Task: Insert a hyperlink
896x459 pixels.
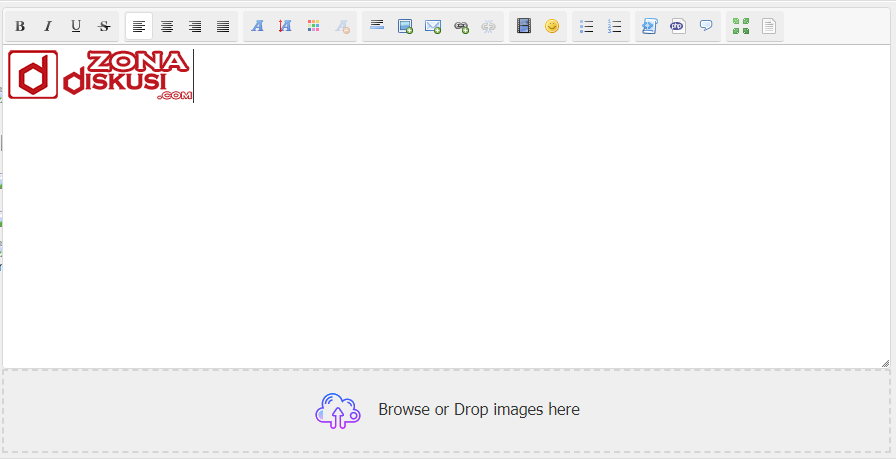Action: click(461, 26)
